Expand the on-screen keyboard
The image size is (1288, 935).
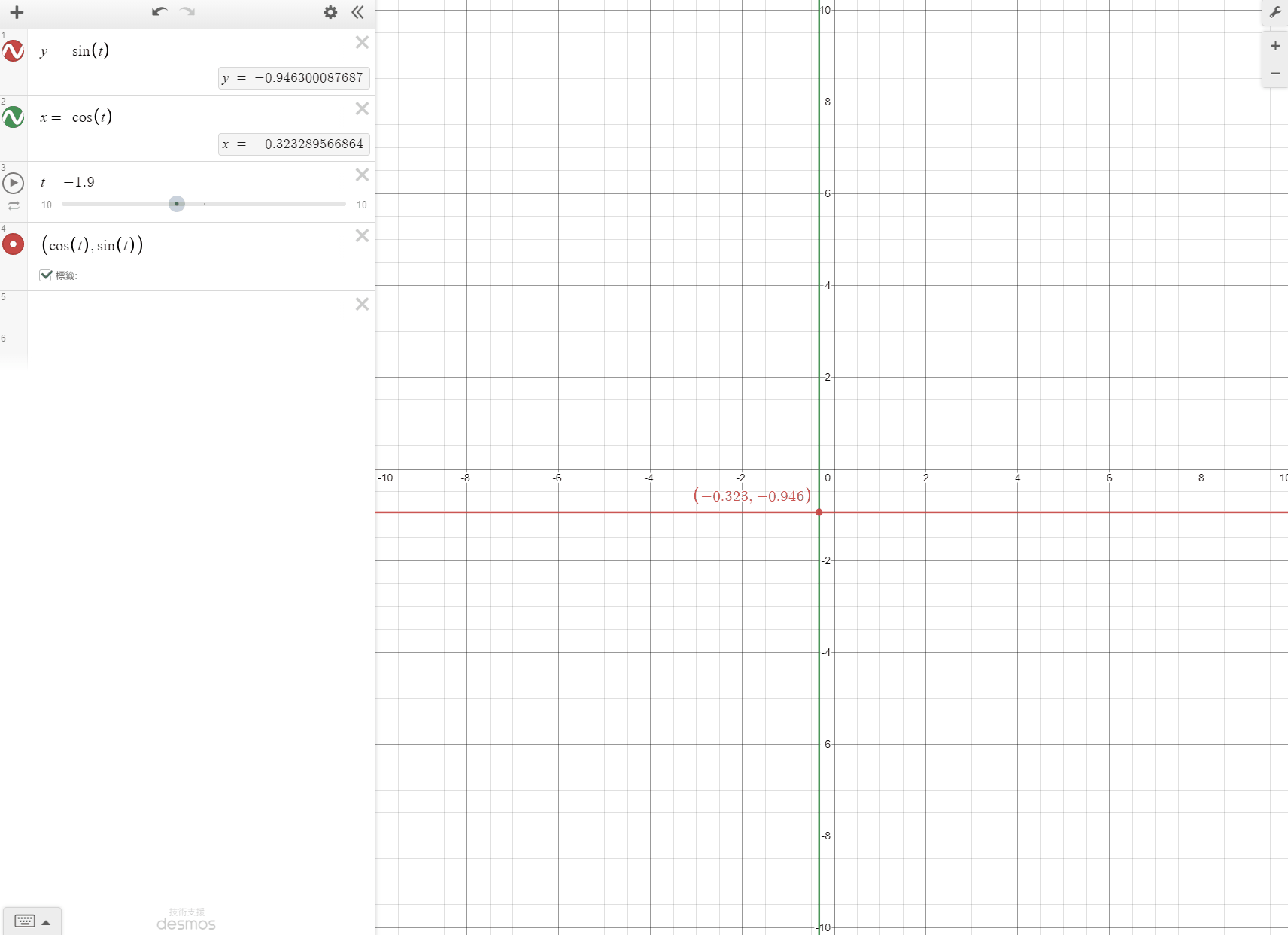(x=32, y=921)
